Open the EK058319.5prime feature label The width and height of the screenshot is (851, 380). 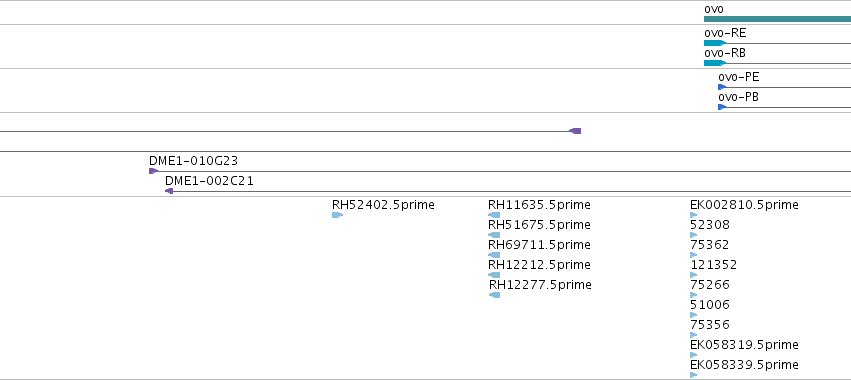(x=744, y=345)
